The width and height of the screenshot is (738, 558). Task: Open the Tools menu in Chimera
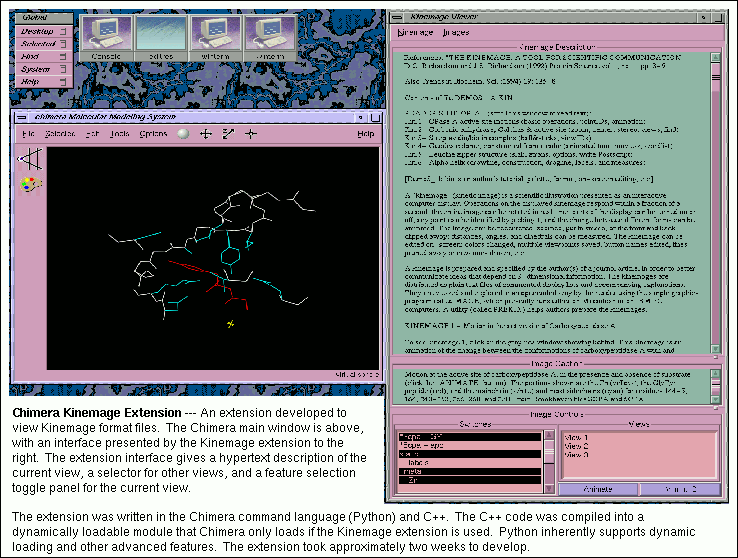coord(119,134)
